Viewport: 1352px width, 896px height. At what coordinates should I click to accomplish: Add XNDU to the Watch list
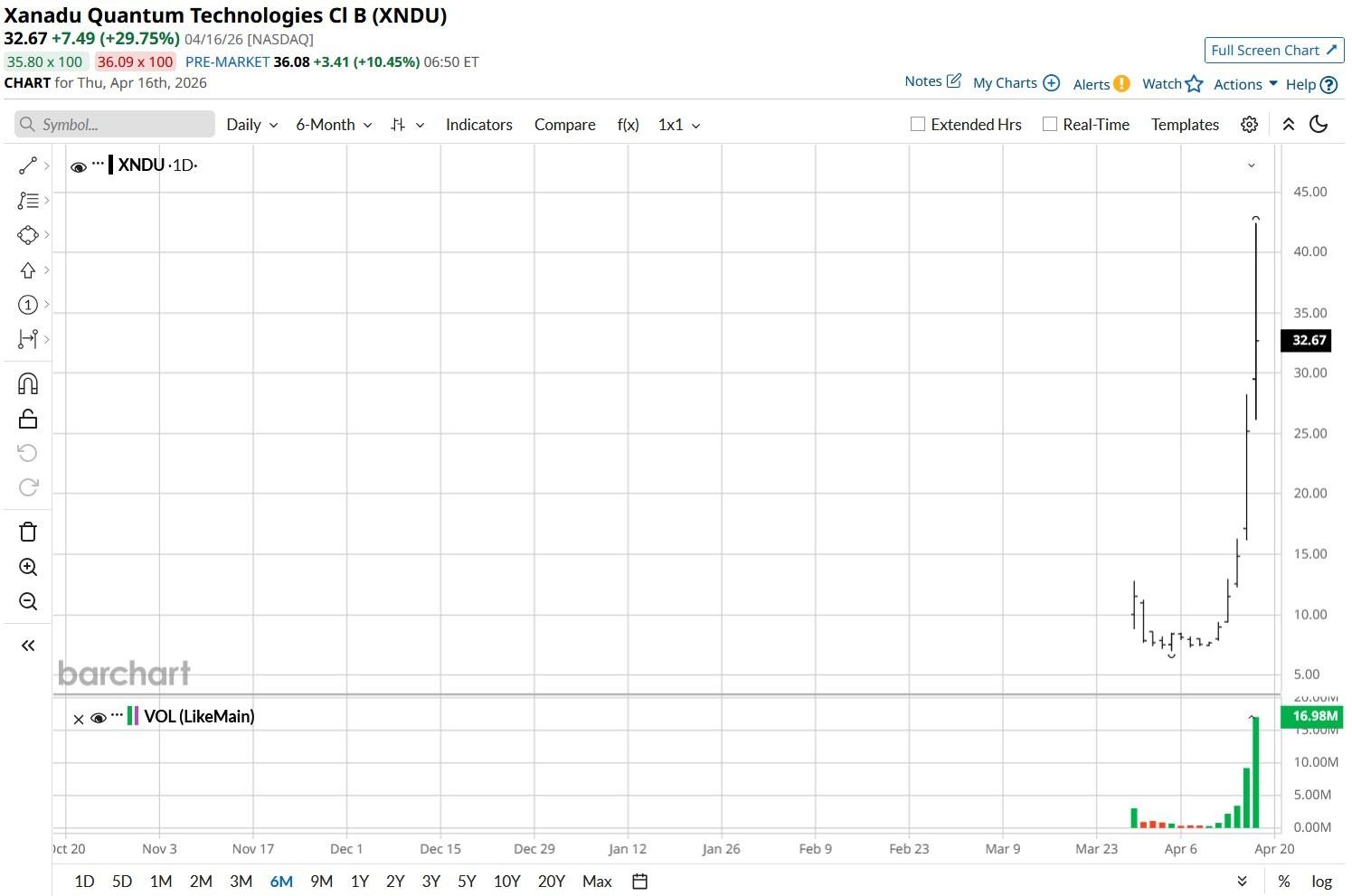[1172, 84]
